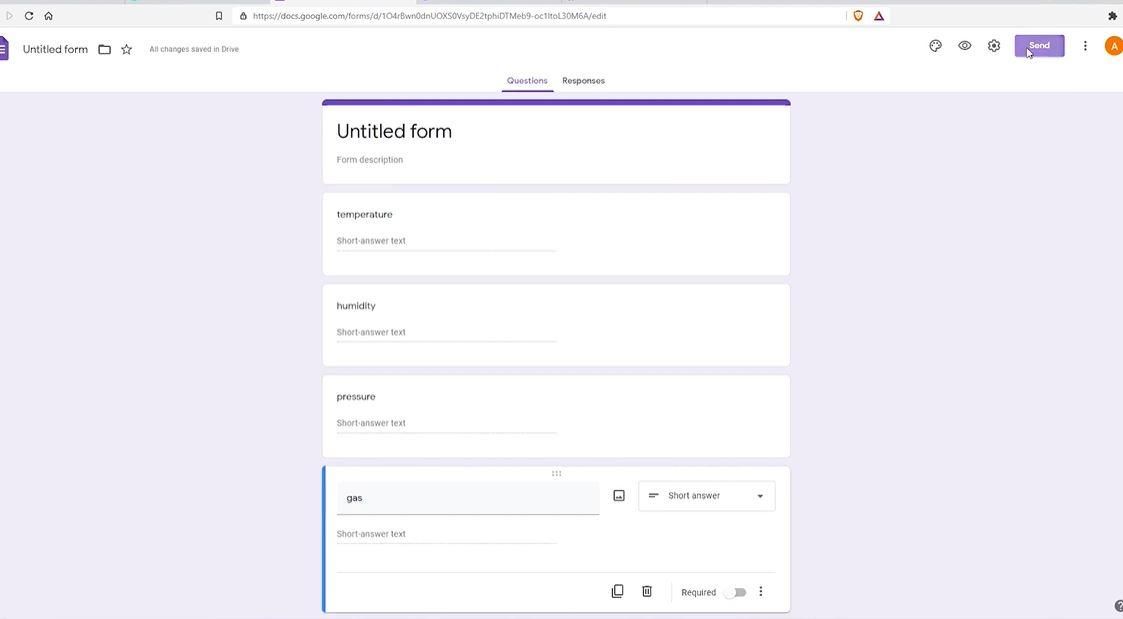Switch to the Responses tab
Viewport: 1123px width, 619px height.
coord(583,81)
